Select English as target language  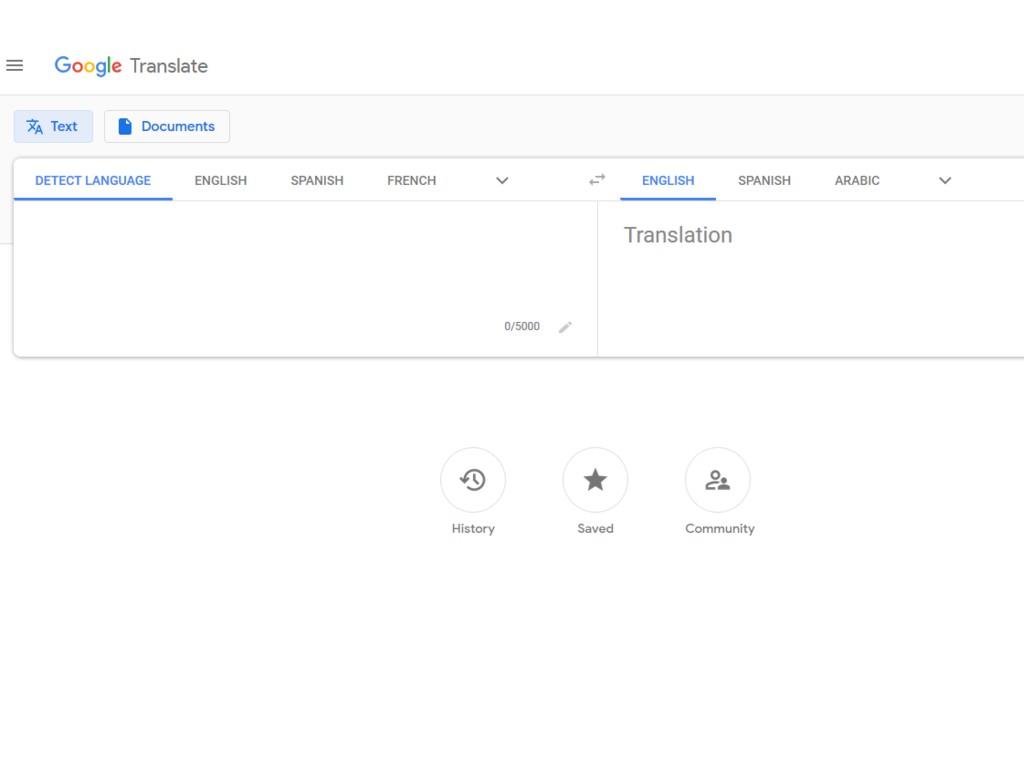point(668,181)
